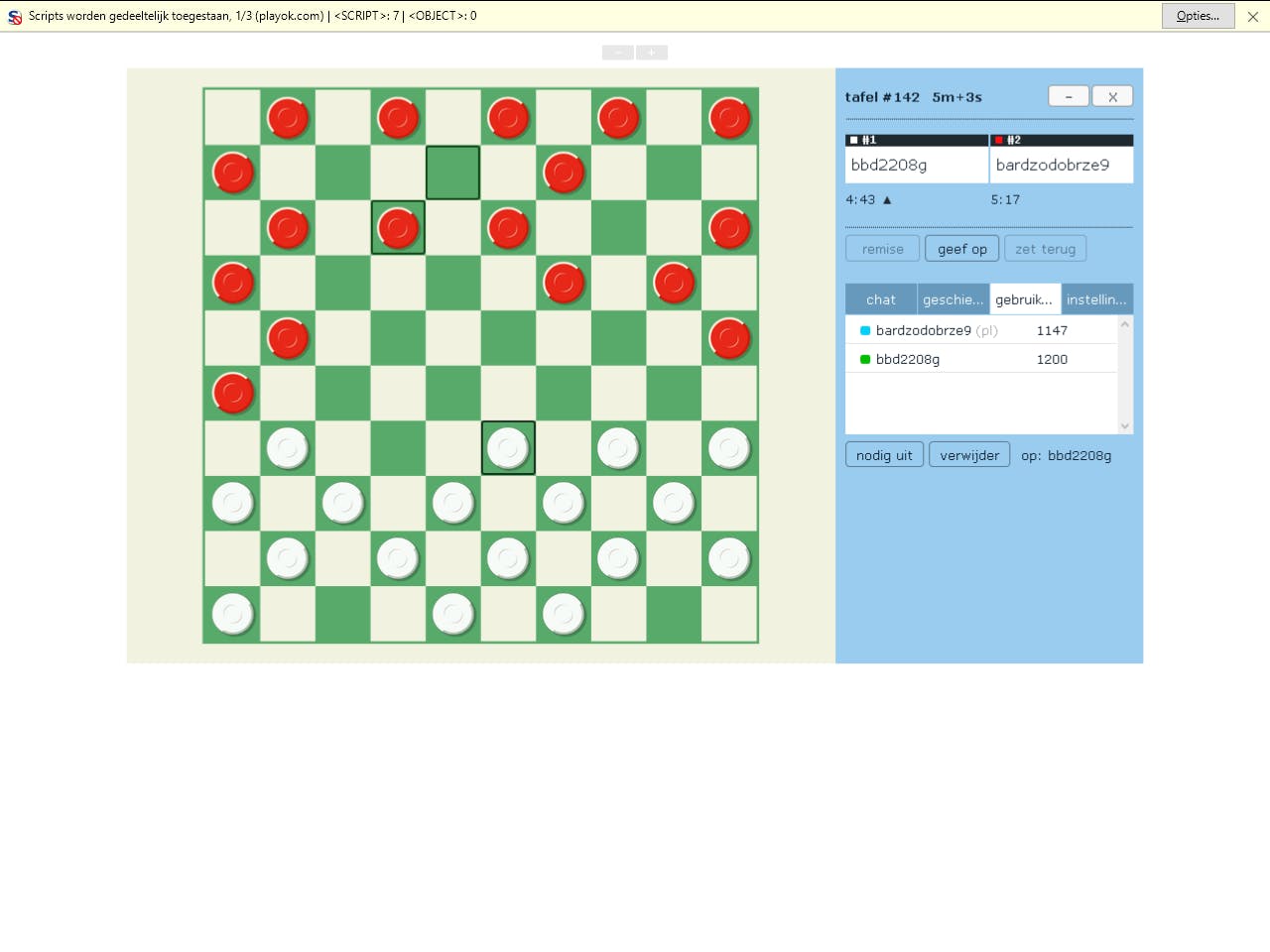This screenshot has width=1270, height=952.
Task: Click the verwijder button
Action: 969,454
